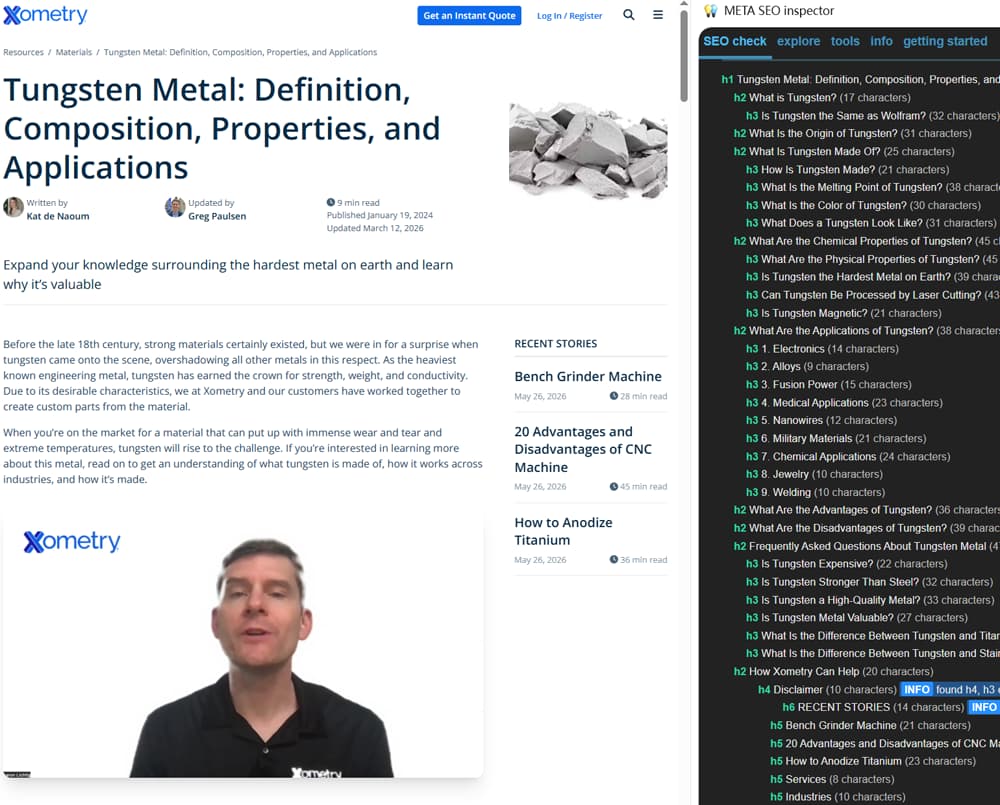Viewport: 1000px width, 805px height.
Task: Select h2 How Xometry Can Help row
Action: coord(833,672)
